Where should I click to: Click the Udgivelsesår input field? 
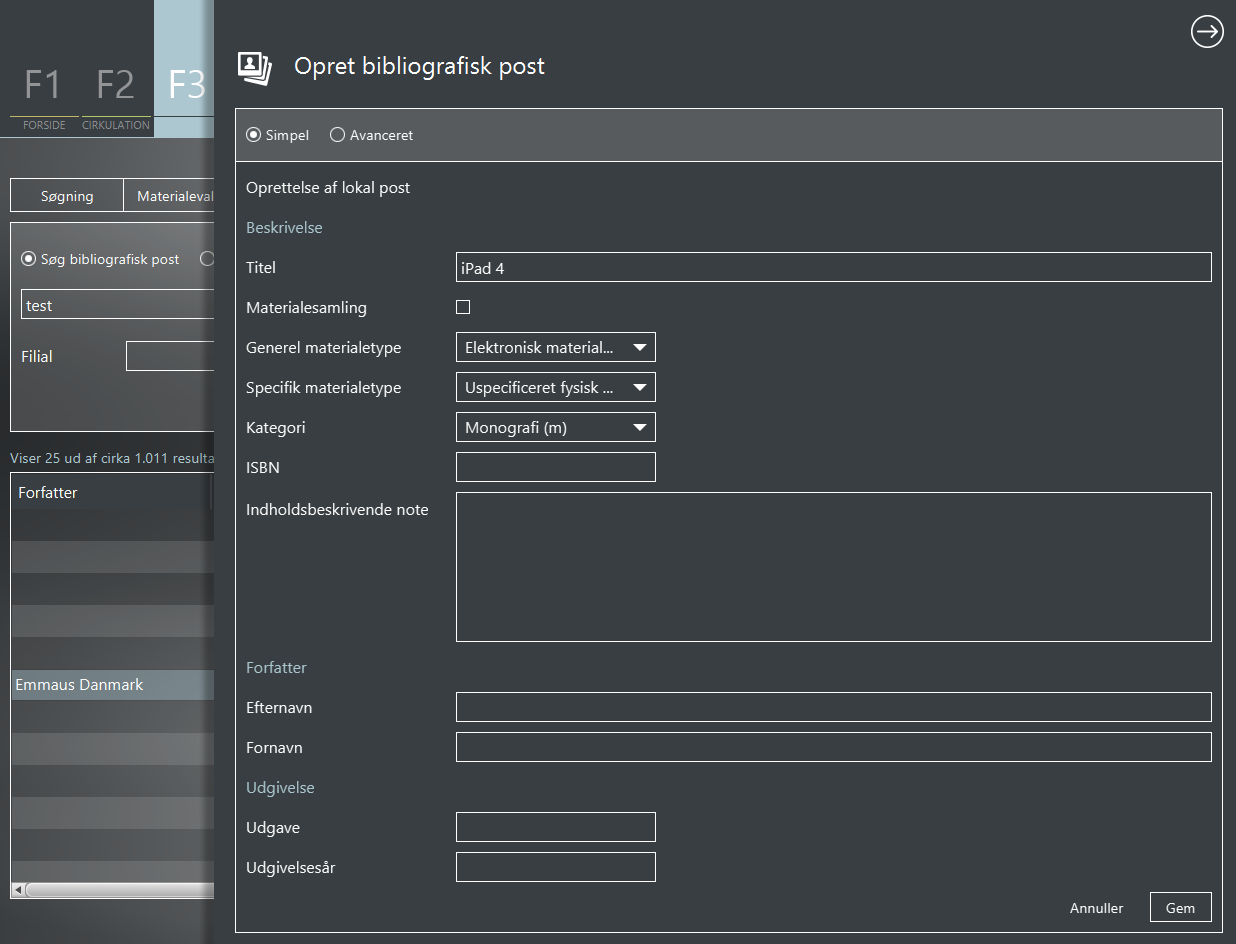coord(556,867)
